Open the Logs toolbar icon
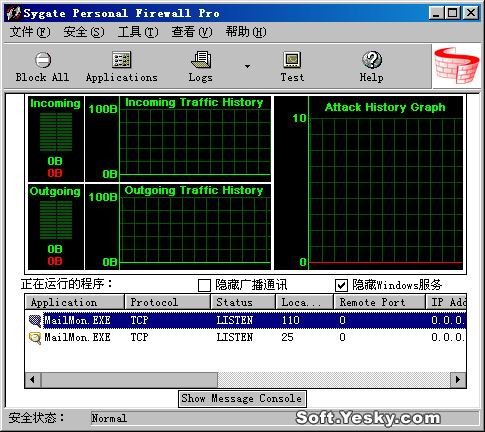The image size is (485, 432). click(x=201, y=60)
